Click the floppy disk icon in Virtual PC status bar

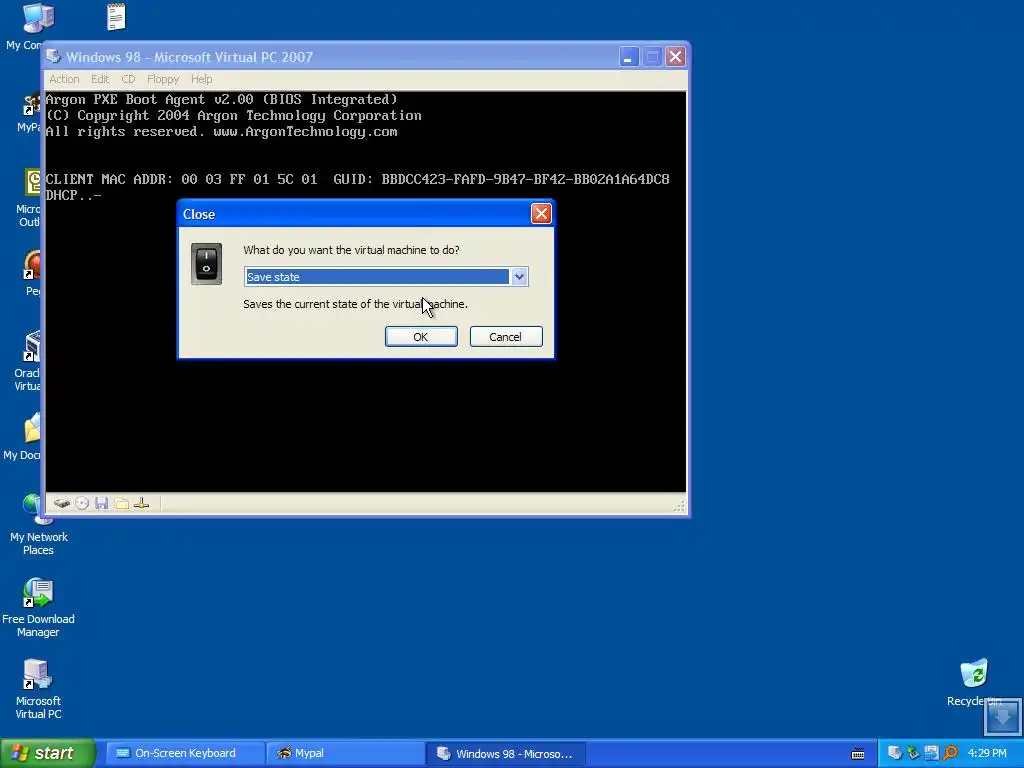pyautogui.click(x=101, y=503)
